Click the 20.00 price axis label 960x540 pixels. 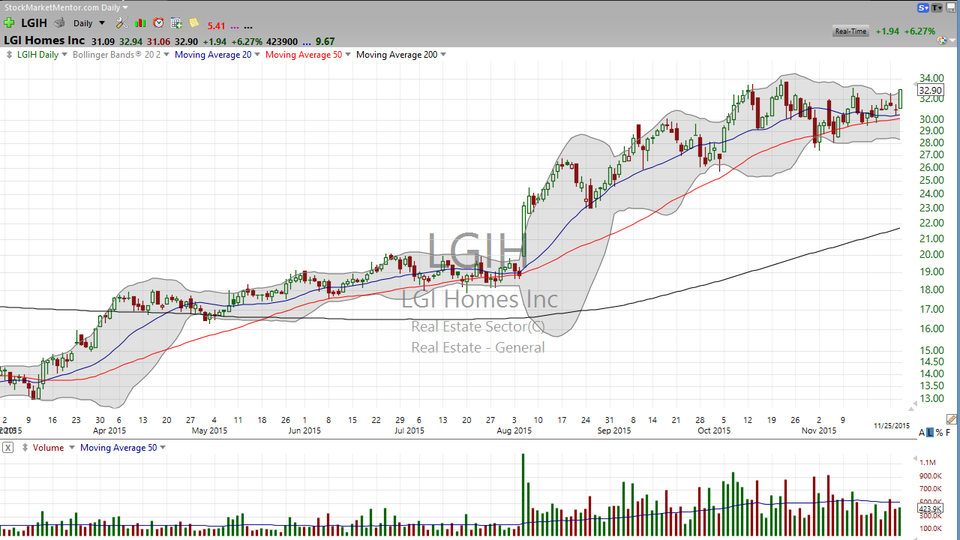coord(931,255)
